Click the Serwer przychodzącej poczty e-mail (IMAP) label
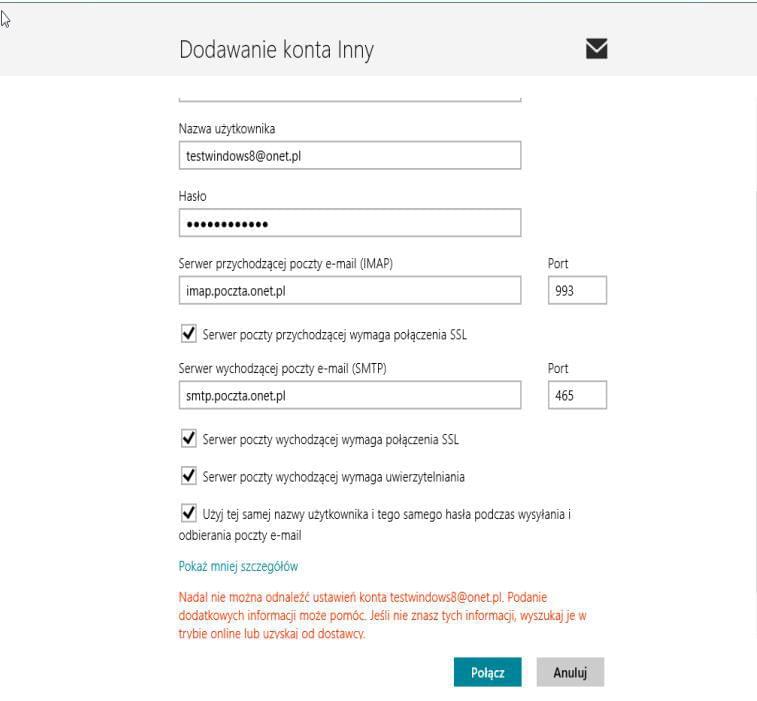This screenshot has width=757, height=701. 285,264
